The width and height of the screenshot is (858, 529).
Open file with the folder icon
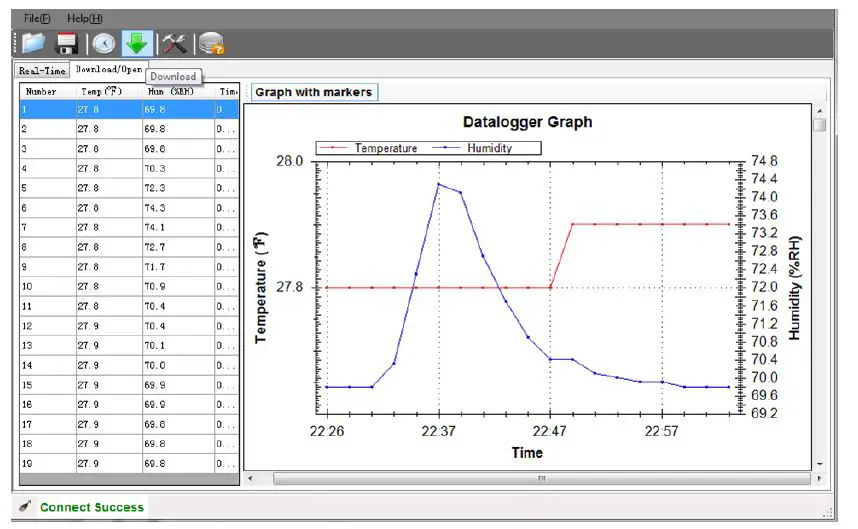point(33,43)
